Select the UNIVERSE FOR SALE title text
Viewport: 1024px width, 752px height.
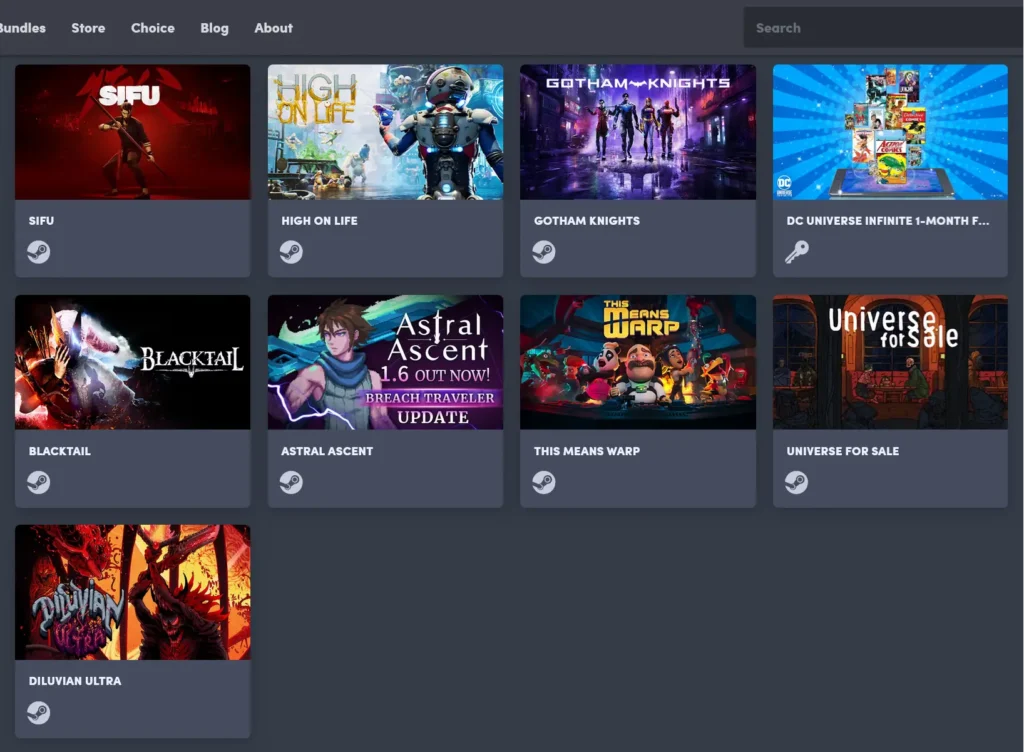[842, 451]
